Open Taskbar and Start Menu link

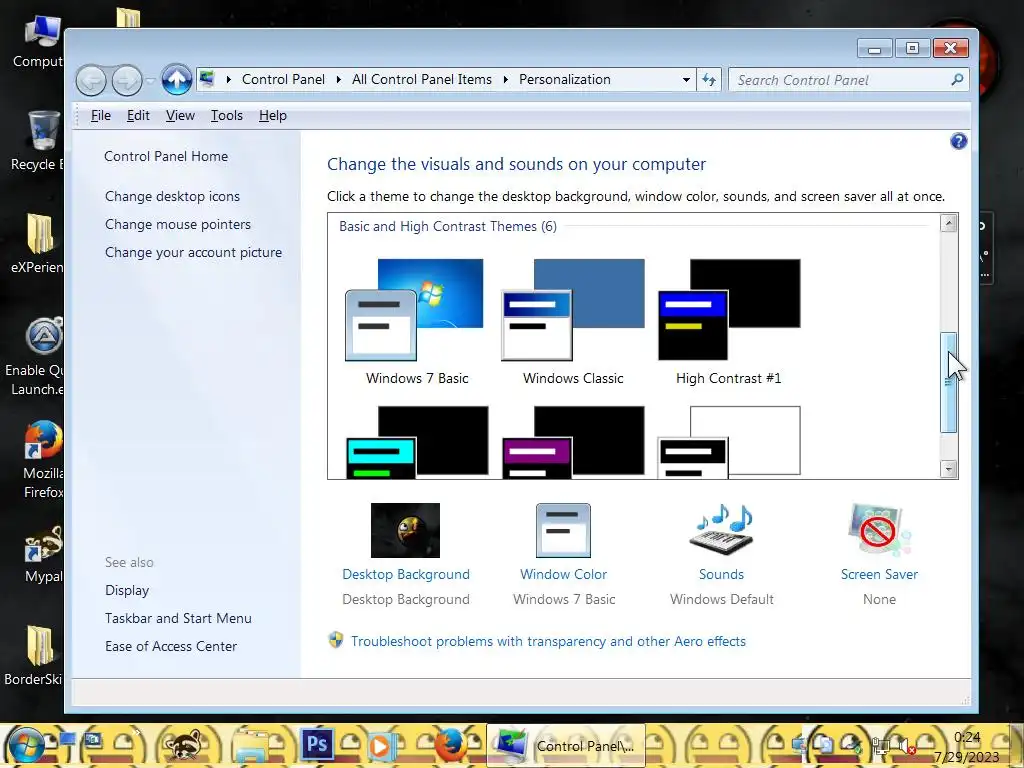point(178,618)
